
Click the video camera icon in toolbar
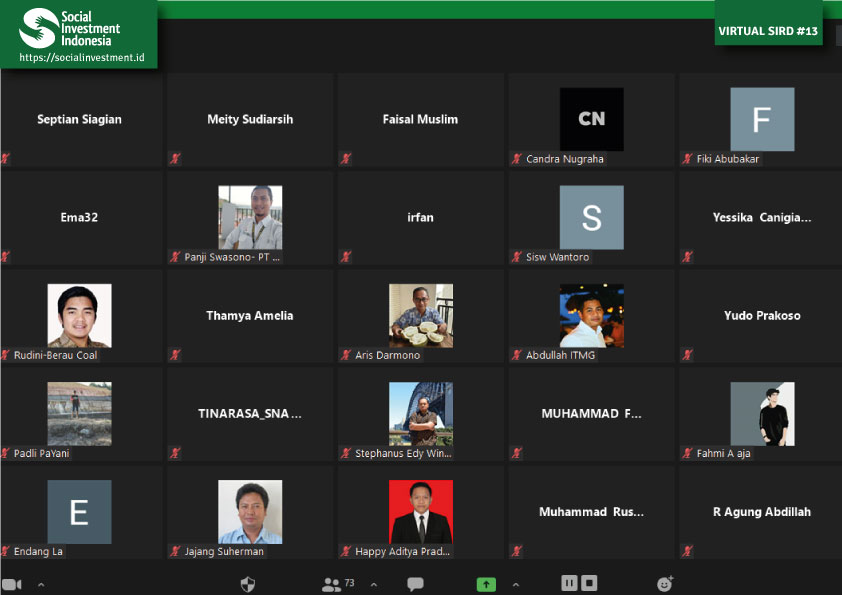[x=12, y=584]
